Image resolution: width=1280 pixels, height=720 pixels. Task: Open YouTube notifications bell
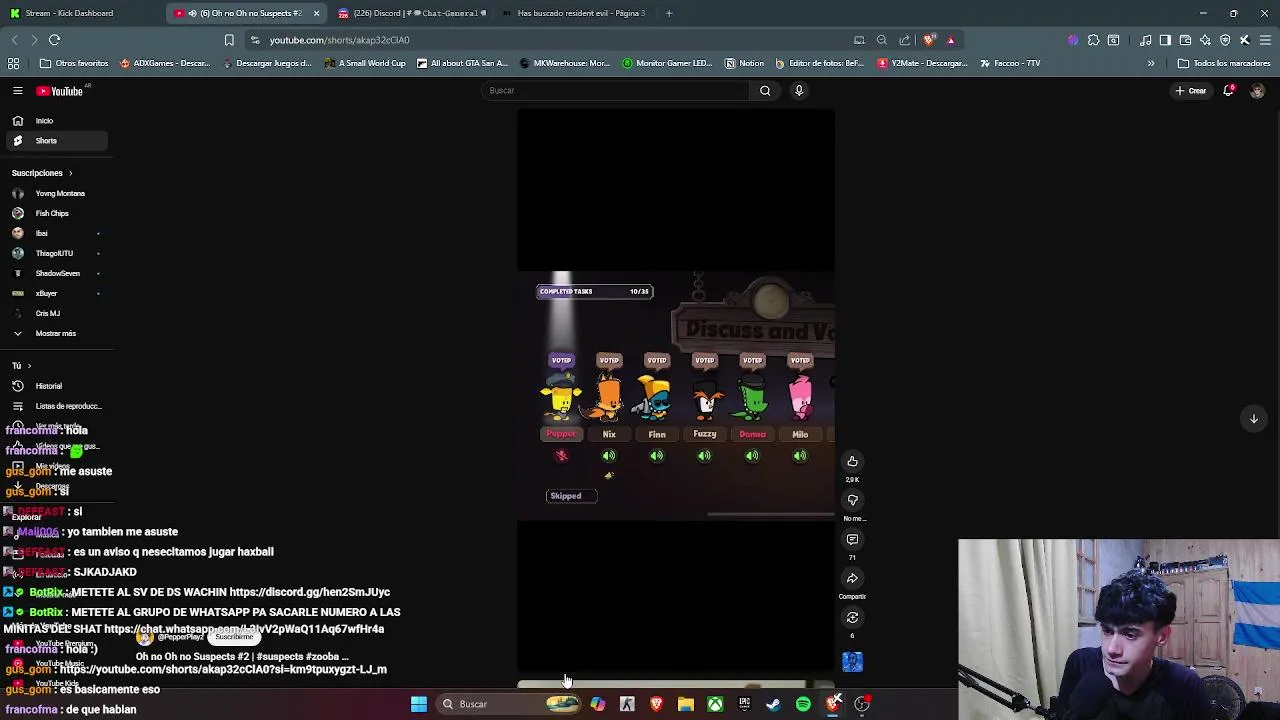pyautogui.click(x=1229, y=91)
